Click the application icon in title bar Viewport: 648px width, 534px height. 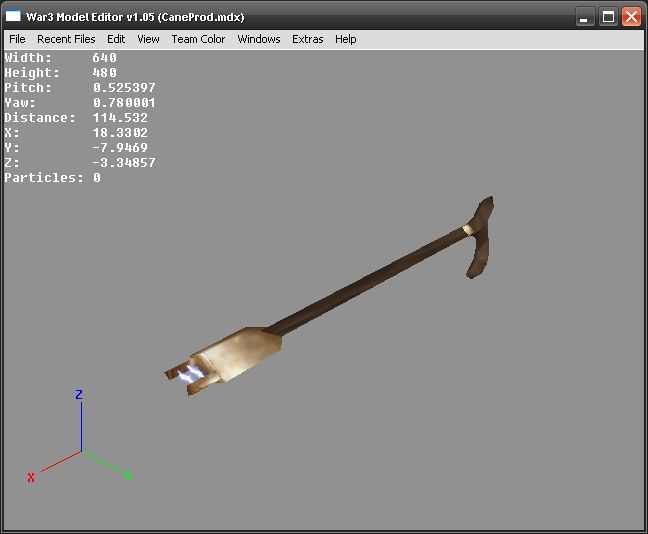pos(13,16)
